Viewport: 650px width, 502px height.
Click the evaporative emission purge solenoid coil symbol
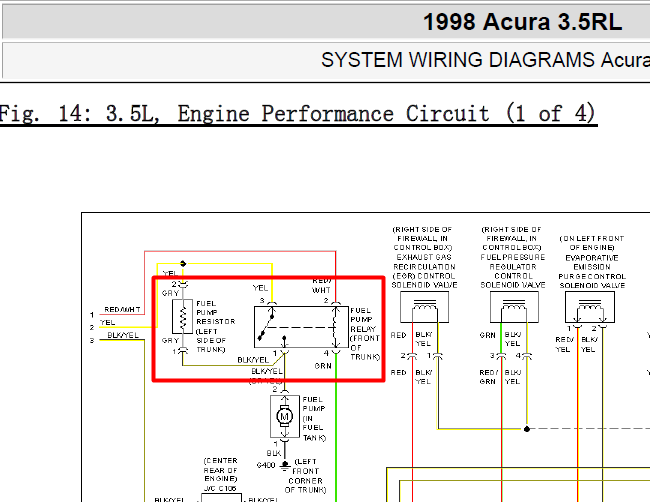590,307
